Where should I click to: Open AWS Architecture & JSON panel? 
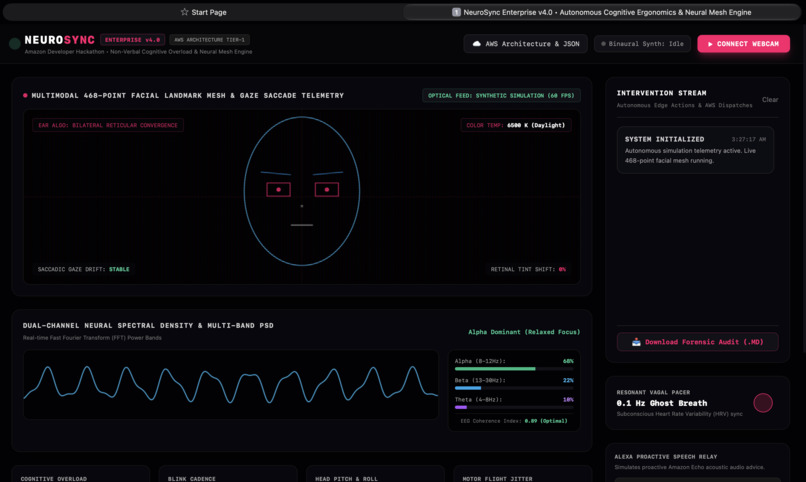pos(526,44)
